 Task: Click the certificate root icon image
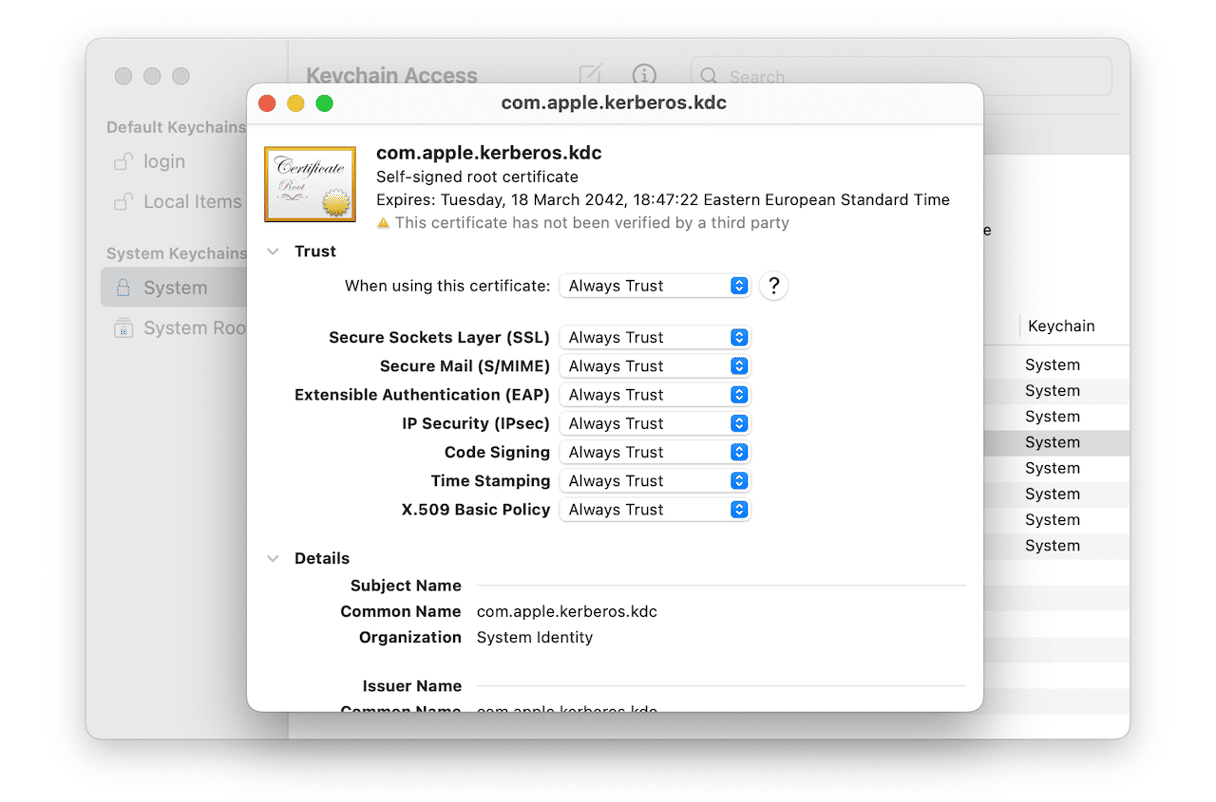[310, 184]
